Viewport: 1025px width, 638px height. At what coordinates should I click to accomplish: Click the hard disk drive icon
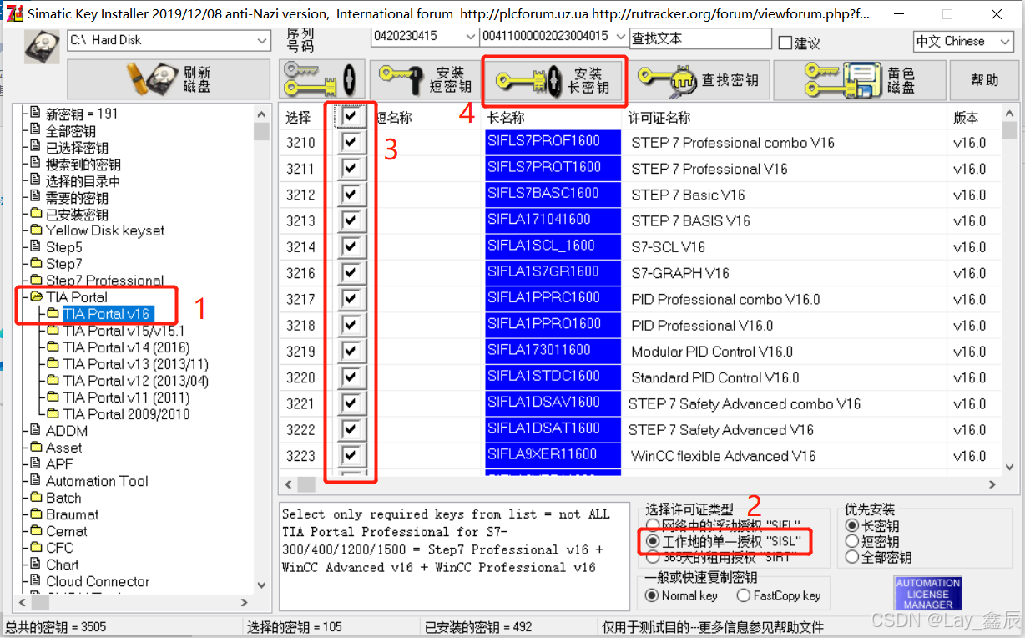click(x=42, y=46)
